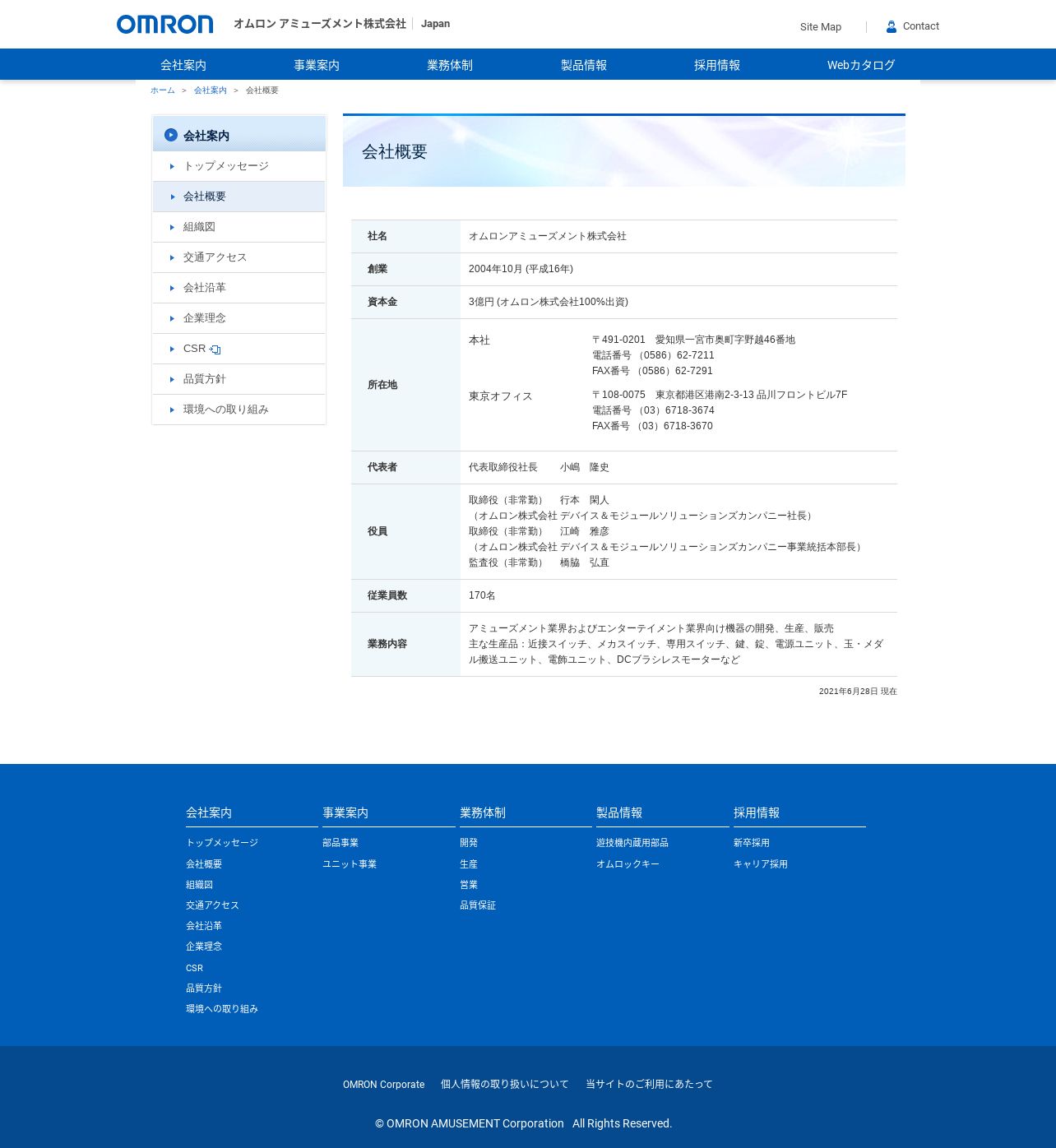Open footer link 企業理念
Image resolution: width=1056 pixels, height=1148 pixels.
click(204, 947)
